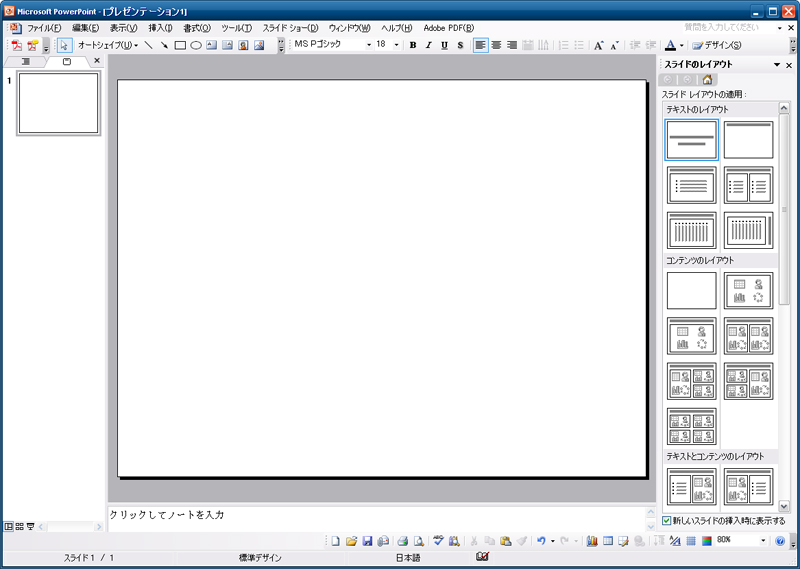The image size is (800, 569).
Task: Open font color dropdown arrow
Action: (682, 45)
